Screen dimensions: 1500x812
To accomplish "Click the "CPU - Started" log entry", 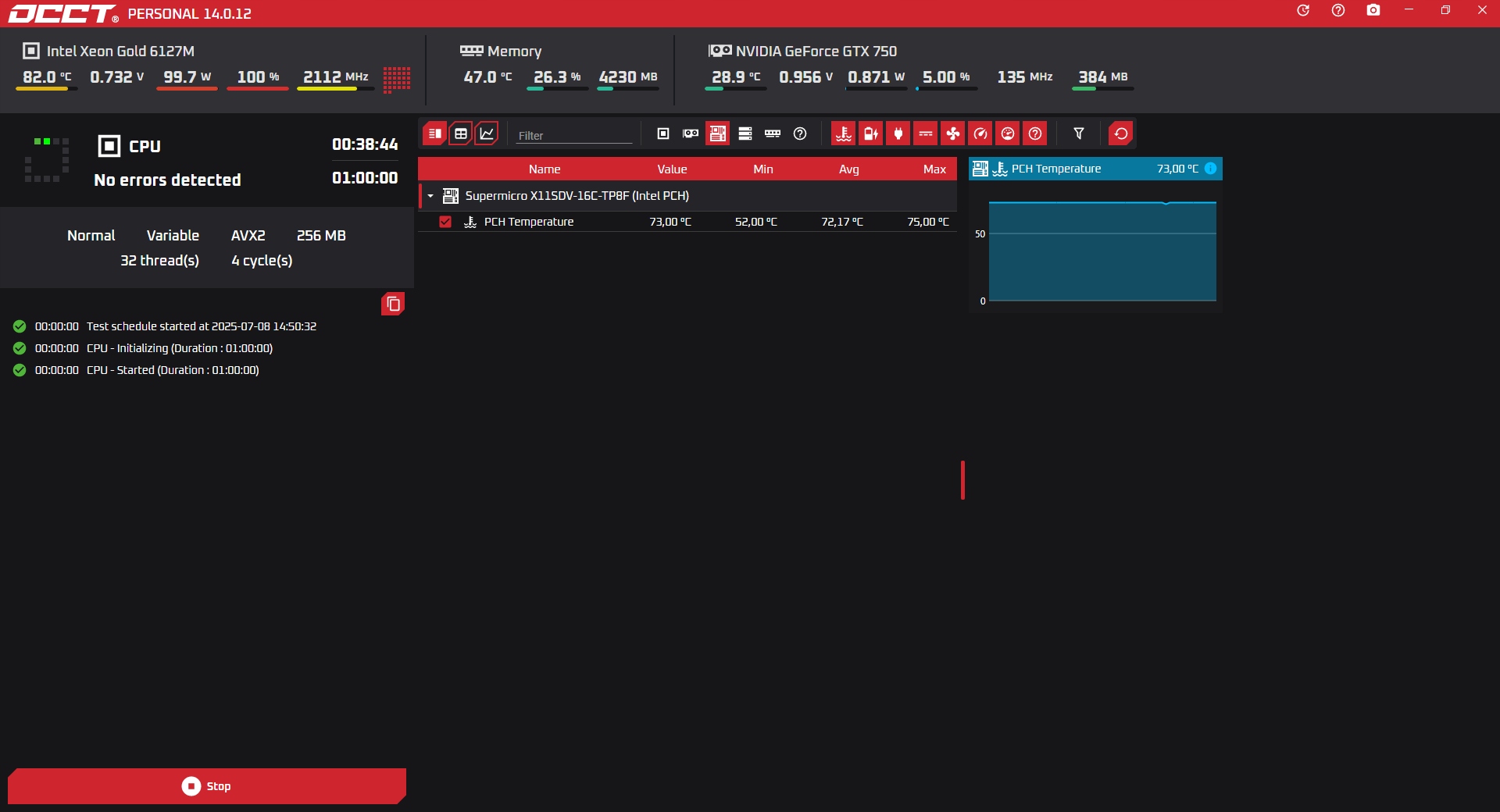I will click(x=173, y=370).
